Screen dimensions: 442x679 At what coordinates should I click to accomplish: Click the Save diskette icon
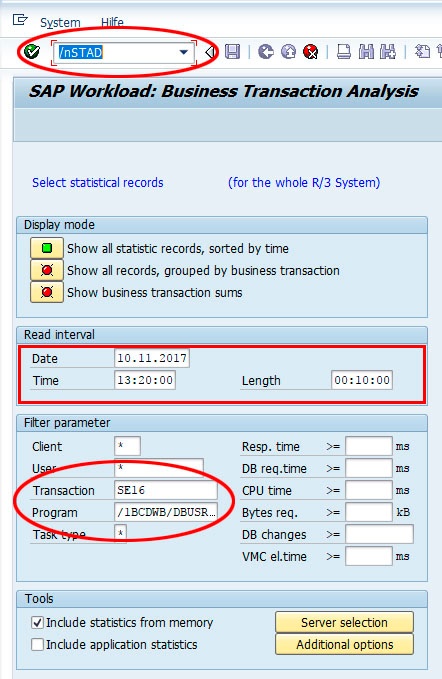click(x=232, y=52)
